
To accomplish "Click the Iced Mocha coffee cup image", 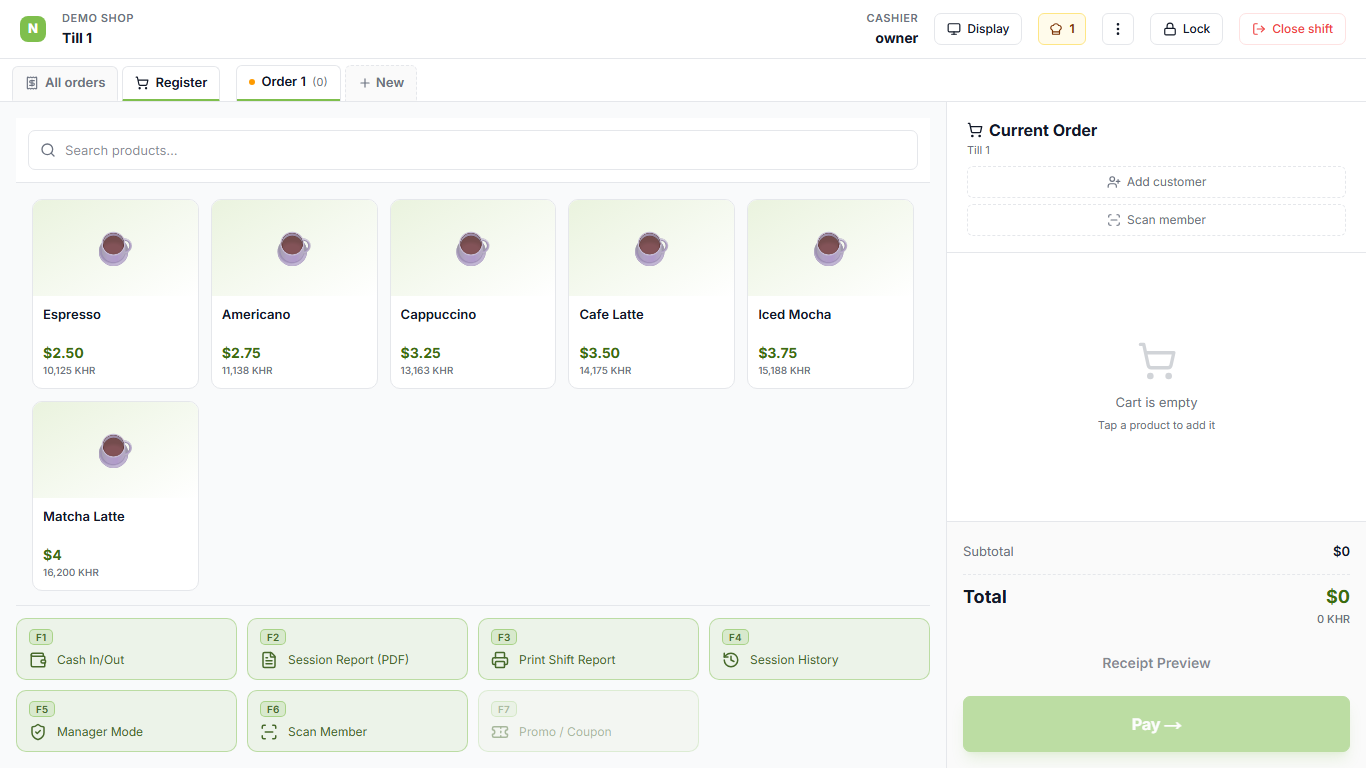I will pos(830,247).
